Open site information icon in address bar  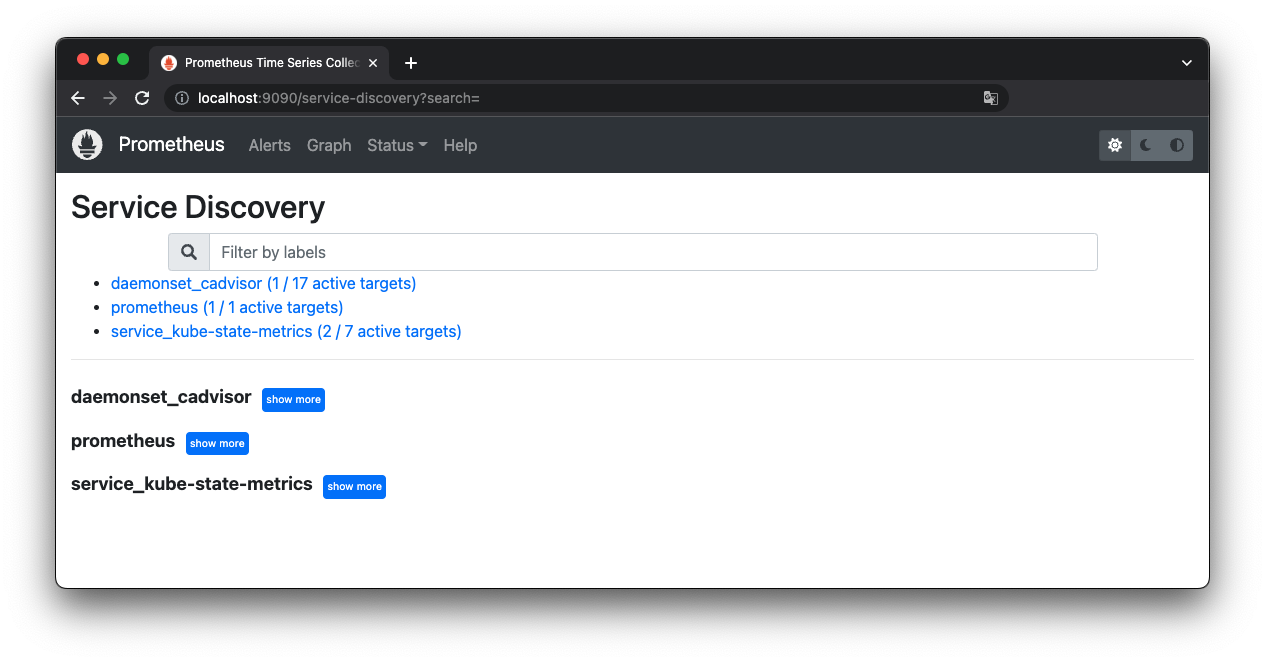tap(182, 98)
